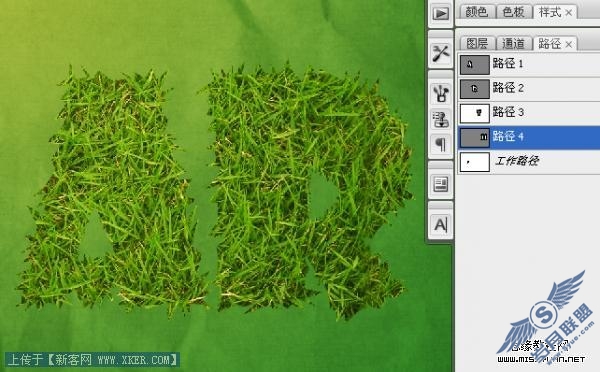Select the 样式 tab
This screenshot has height=372, width=600.
coord(550,12)
